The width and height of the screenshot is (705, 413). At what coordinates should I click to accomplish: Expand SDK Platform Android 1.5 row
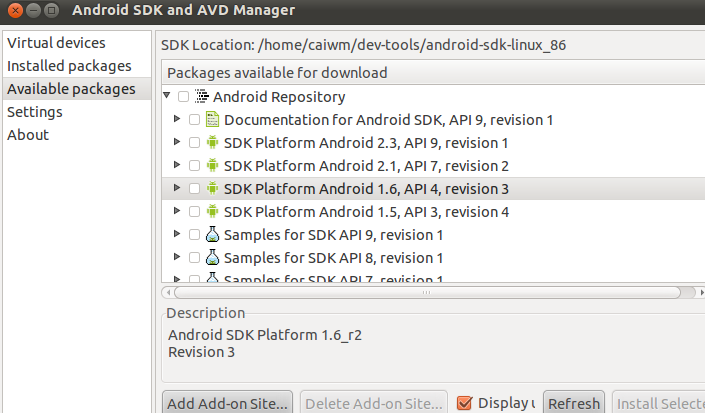[177, 210]
